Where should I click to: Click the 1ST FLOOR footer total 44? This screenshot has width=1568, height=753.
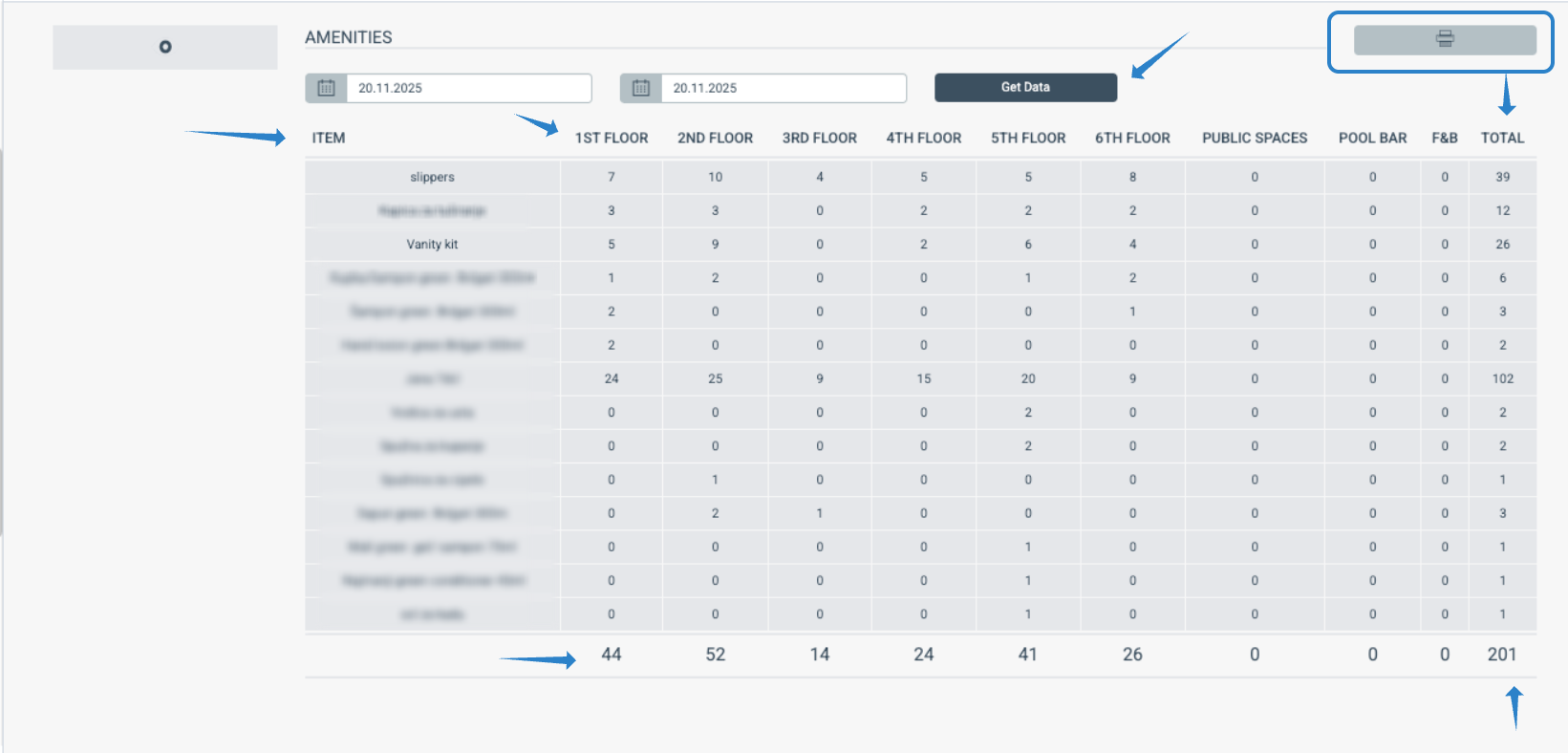(x=612, y=655)
